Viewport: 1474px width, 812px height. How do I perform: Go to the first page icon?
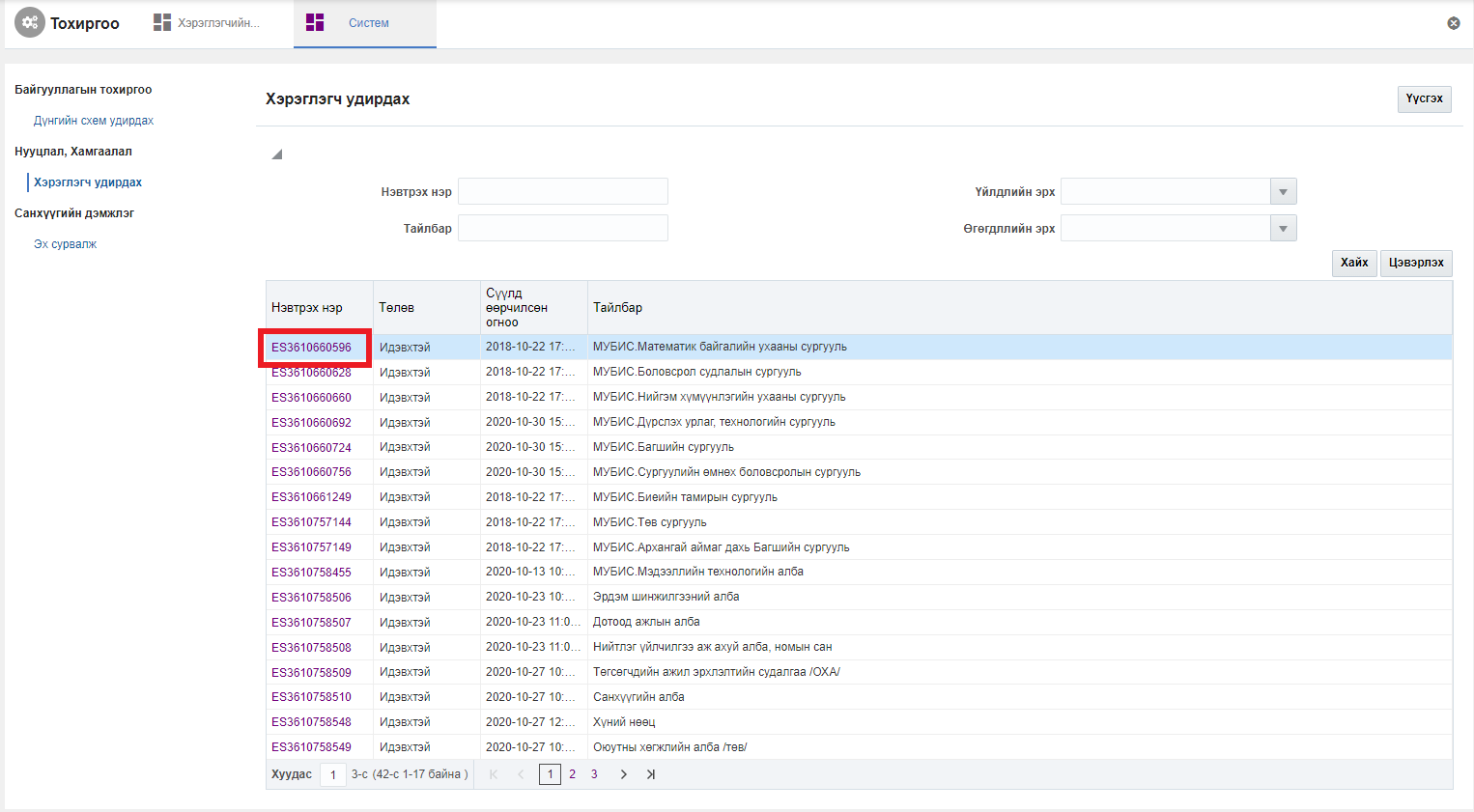coord(494,774)
